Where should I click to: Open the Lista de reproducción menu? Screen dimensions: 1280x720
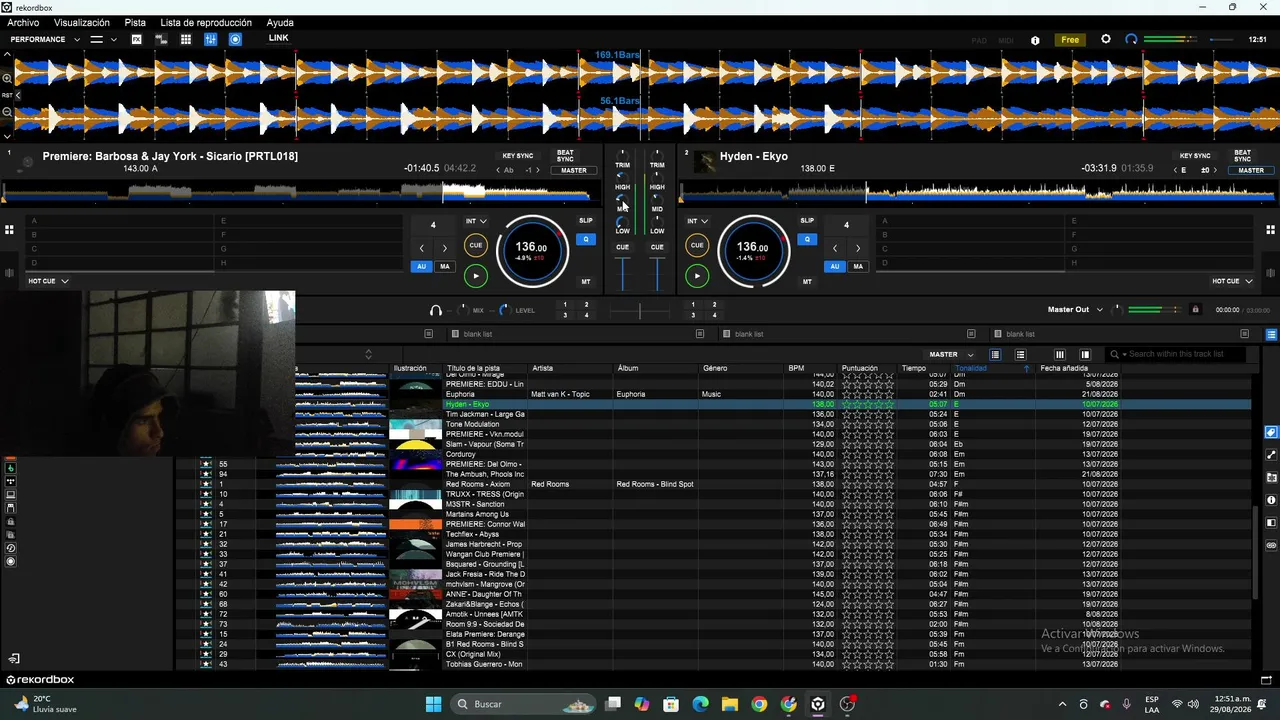(206, 22)
